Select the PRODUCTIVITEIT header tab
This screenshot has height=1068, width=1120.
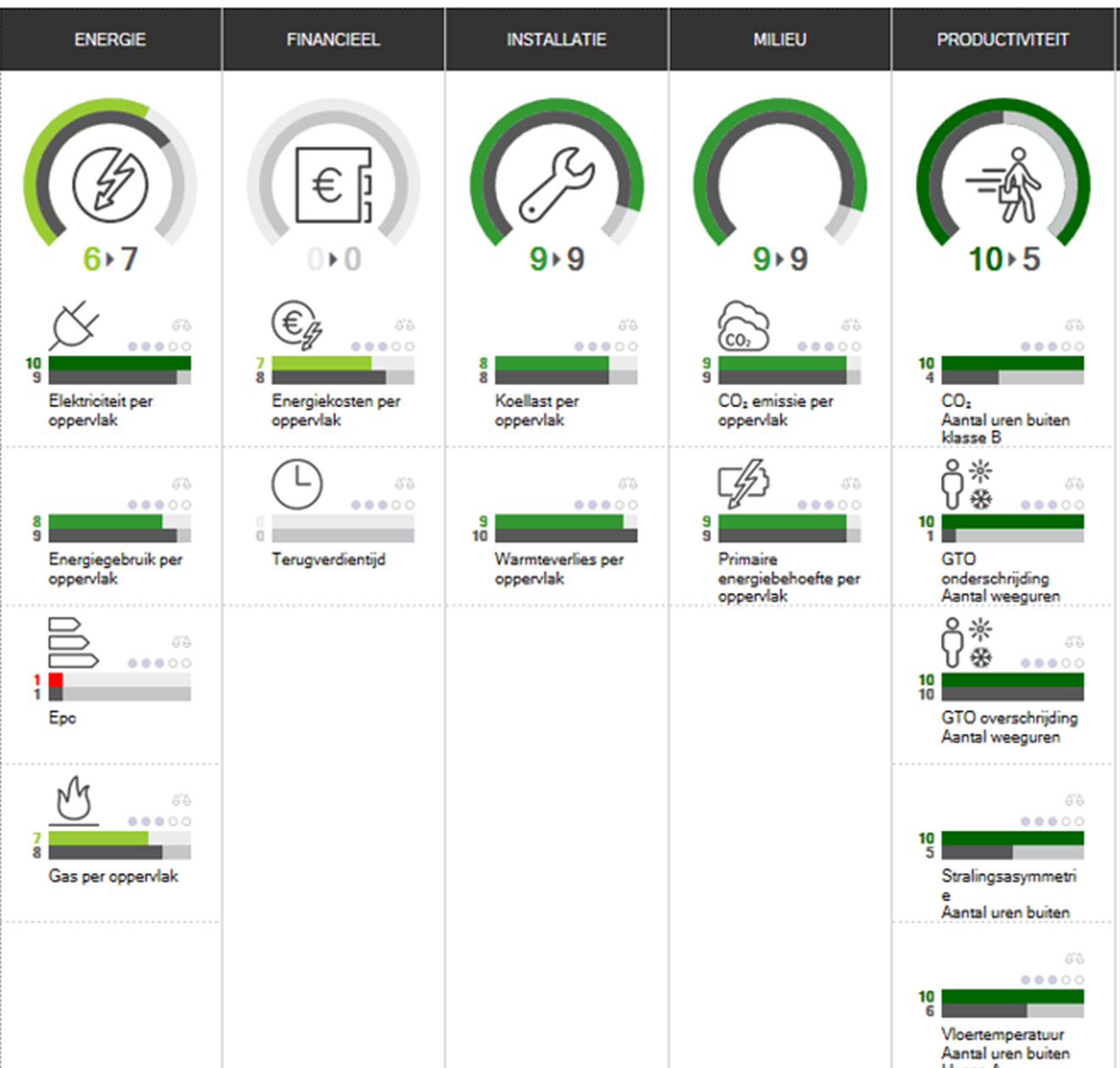1002,40
